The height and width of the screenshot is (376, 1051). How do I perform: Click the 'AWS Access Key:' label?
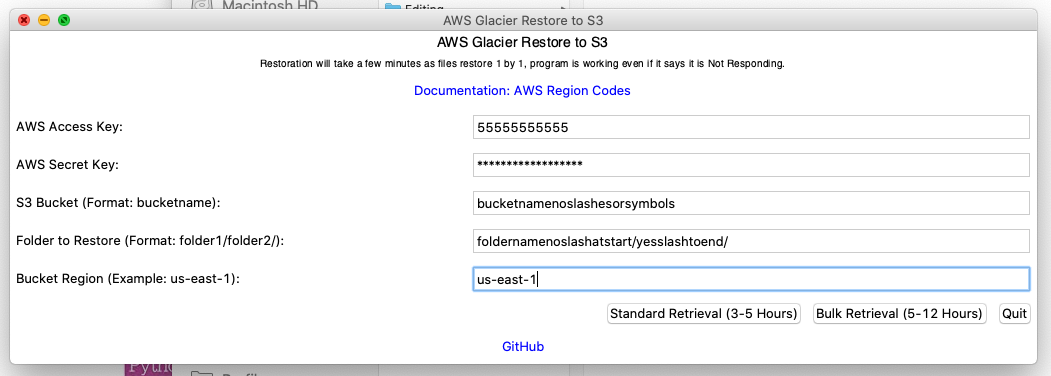tap(69, 127)
